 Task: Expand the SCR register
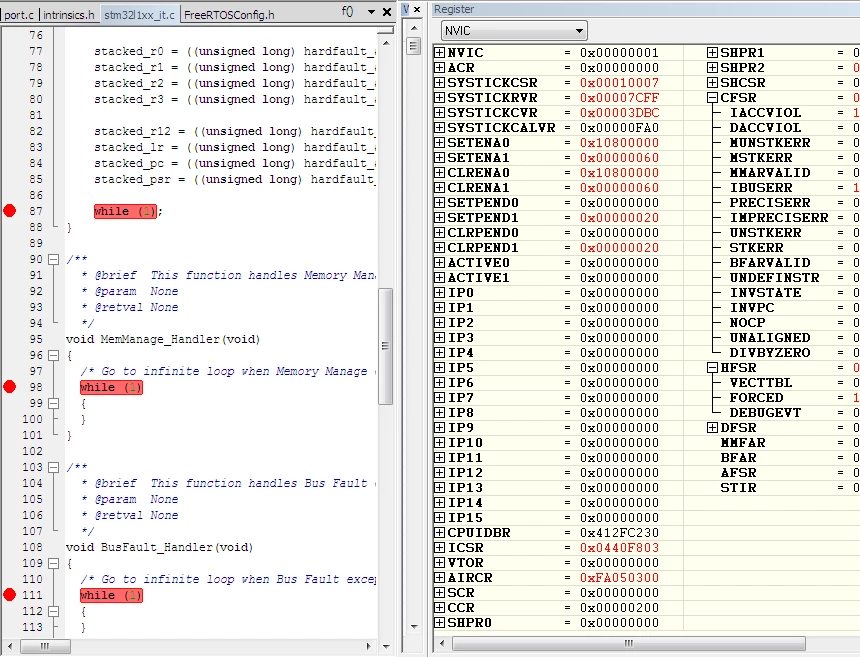(x=439, y=592)
